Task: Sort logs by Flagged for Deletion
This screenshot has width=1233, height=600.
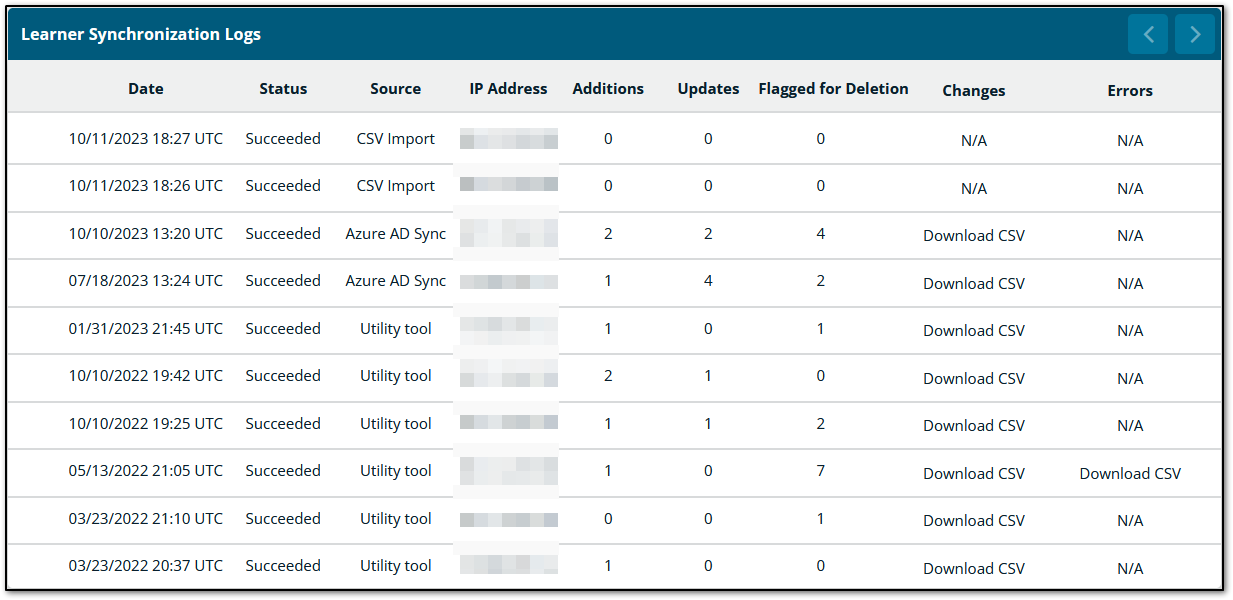Action: coord(833,88)
